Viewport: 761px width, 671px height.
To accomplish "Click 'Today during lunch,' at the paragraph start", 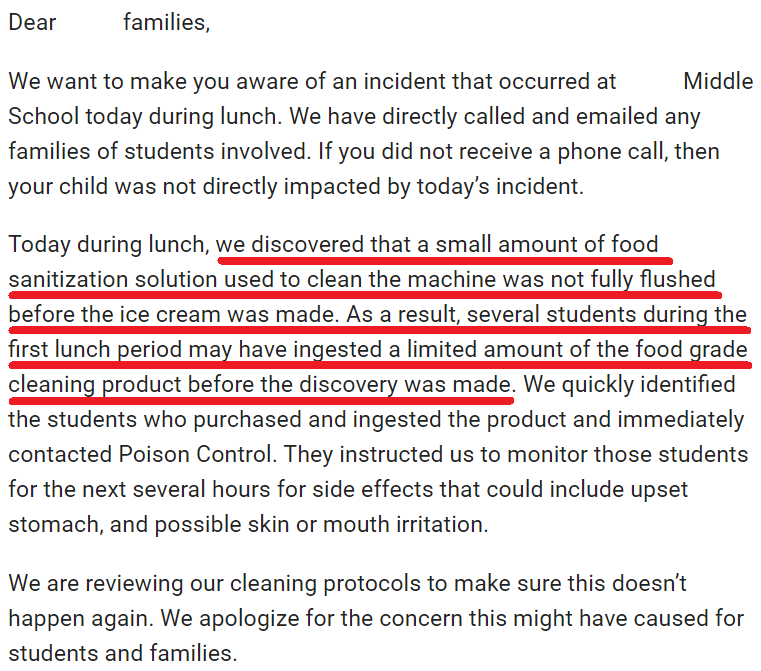I will (109, 245).
